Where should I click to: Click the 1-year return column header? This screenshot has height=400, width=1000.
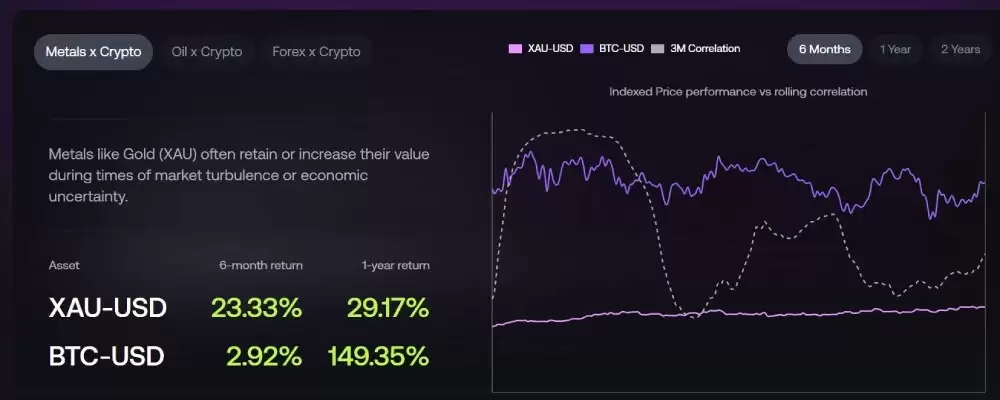click(395, 265)
